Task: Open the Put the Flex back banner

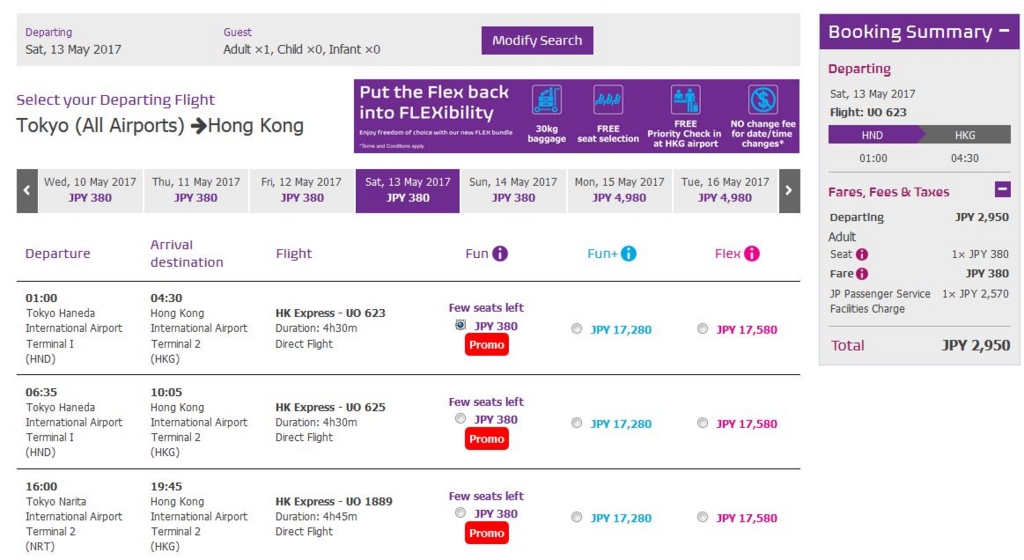Action: tap(576, 116)
